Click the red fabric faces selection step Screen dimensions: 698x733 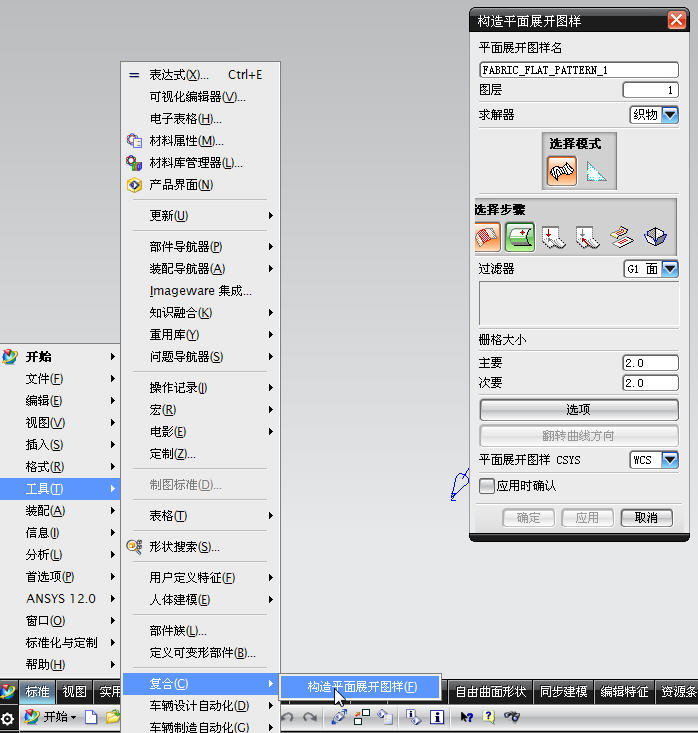click(487, 237)
